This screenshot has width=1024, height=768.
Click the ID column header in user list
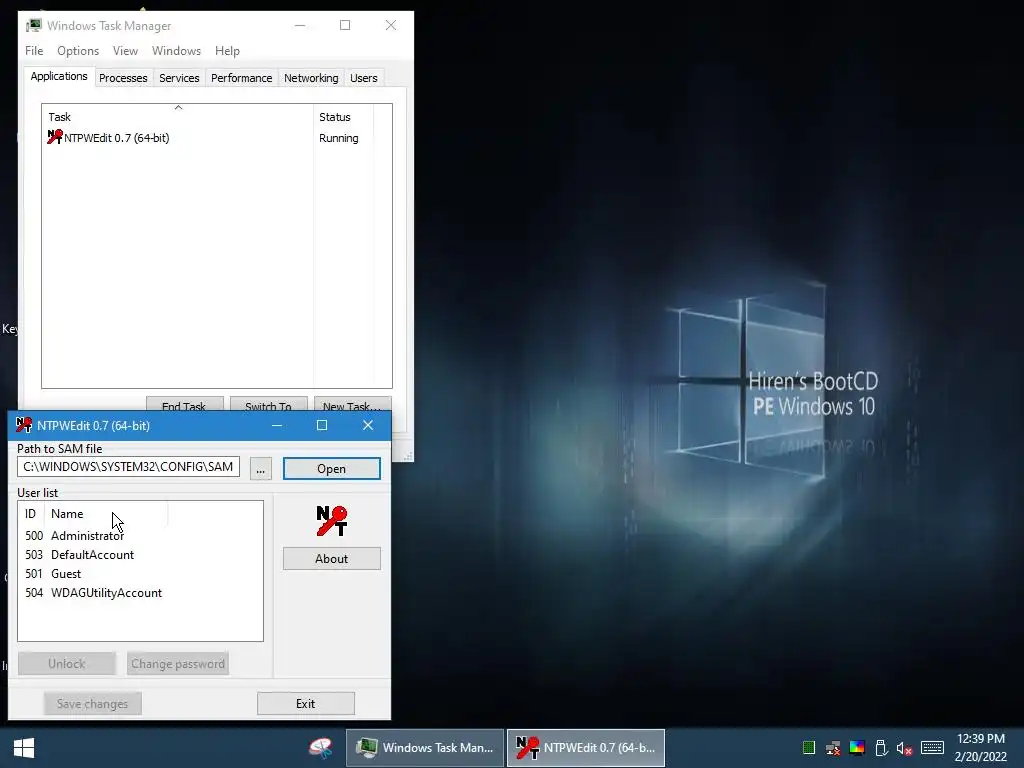[31, 514]
